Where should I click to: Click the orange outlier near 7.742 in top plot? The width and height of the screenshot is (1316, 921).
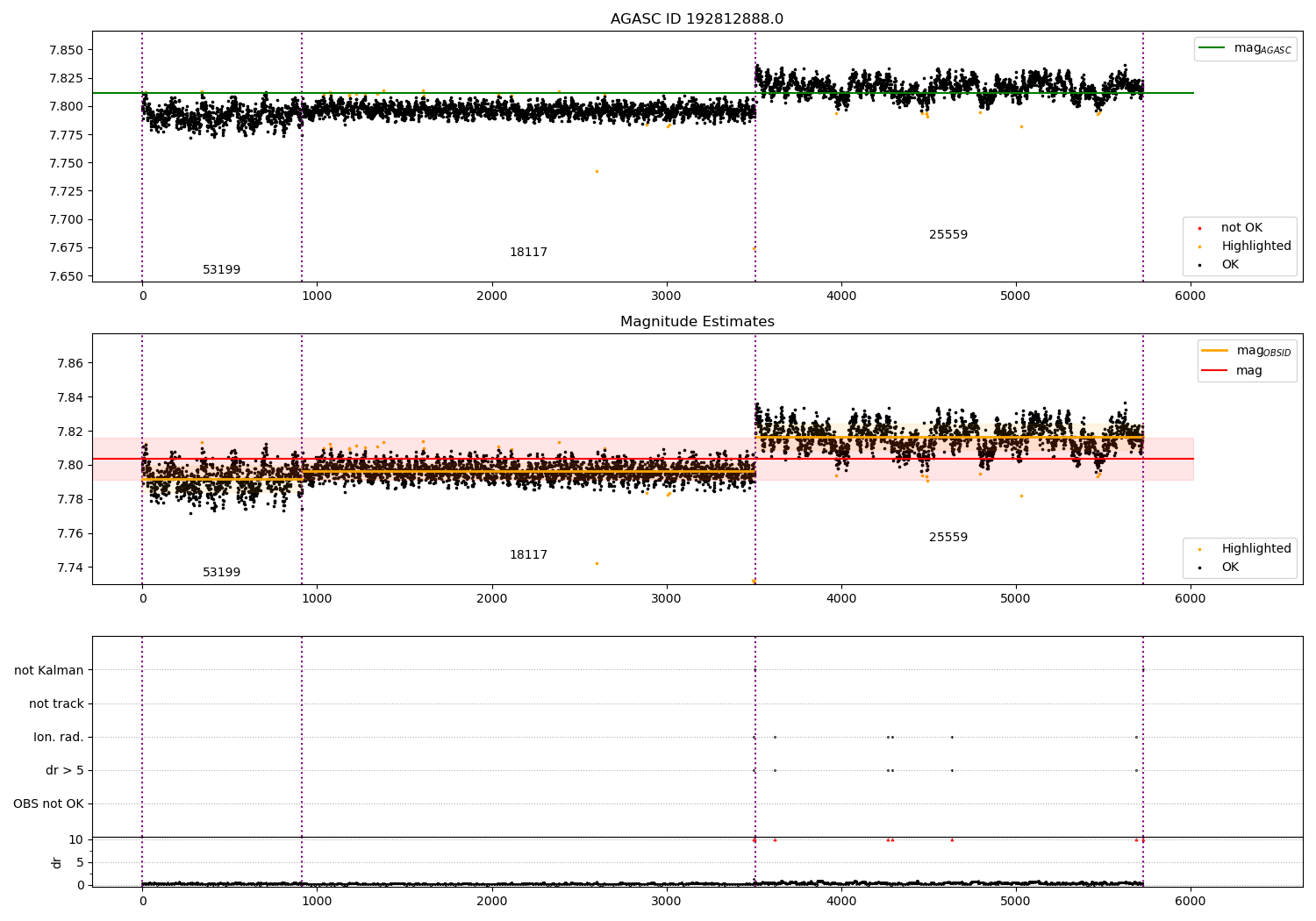click(597, 171)
